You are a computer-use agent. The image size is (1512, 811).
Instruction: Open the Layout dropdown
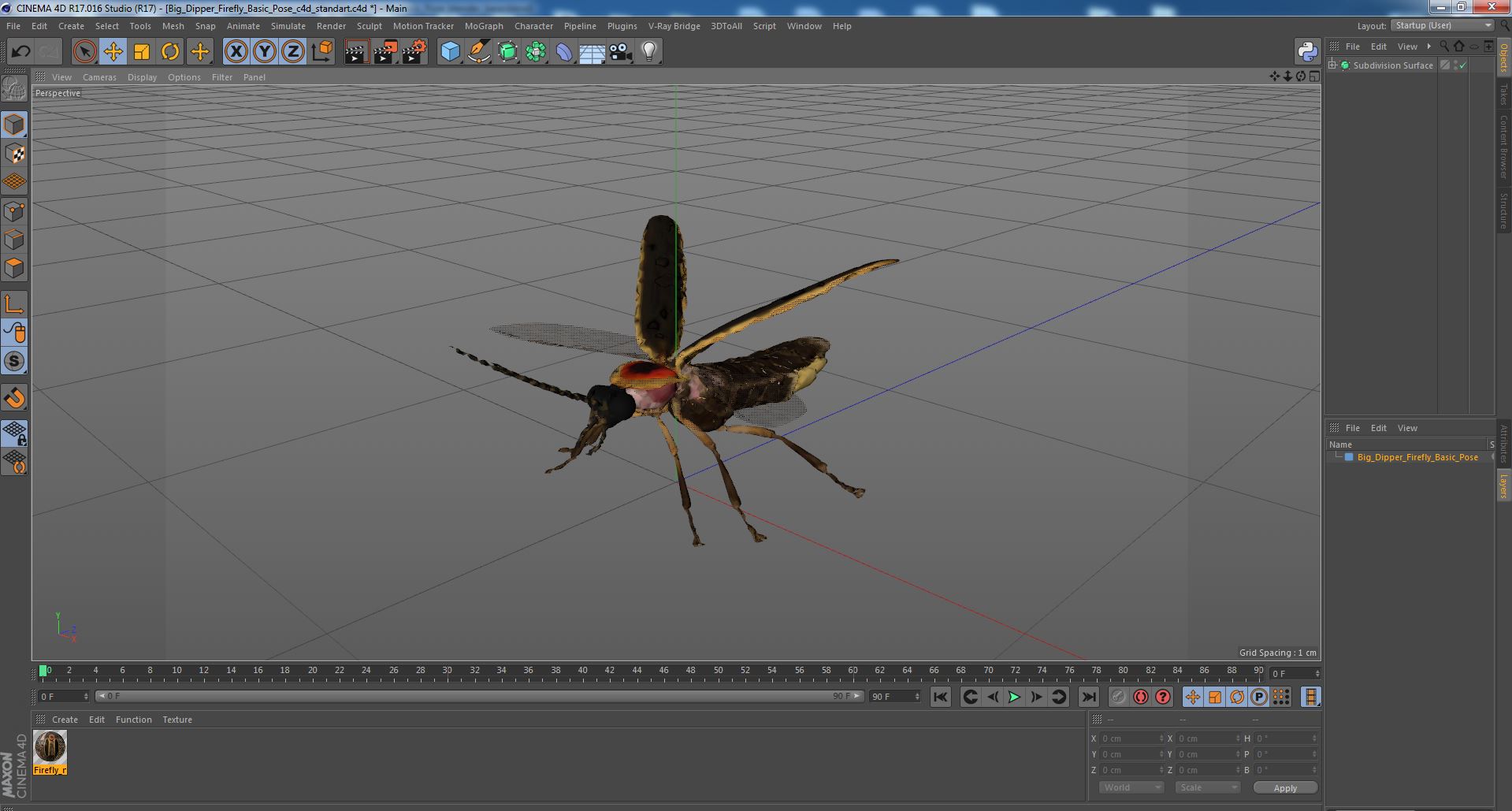pyautogui.click(x=1443, y=25)
